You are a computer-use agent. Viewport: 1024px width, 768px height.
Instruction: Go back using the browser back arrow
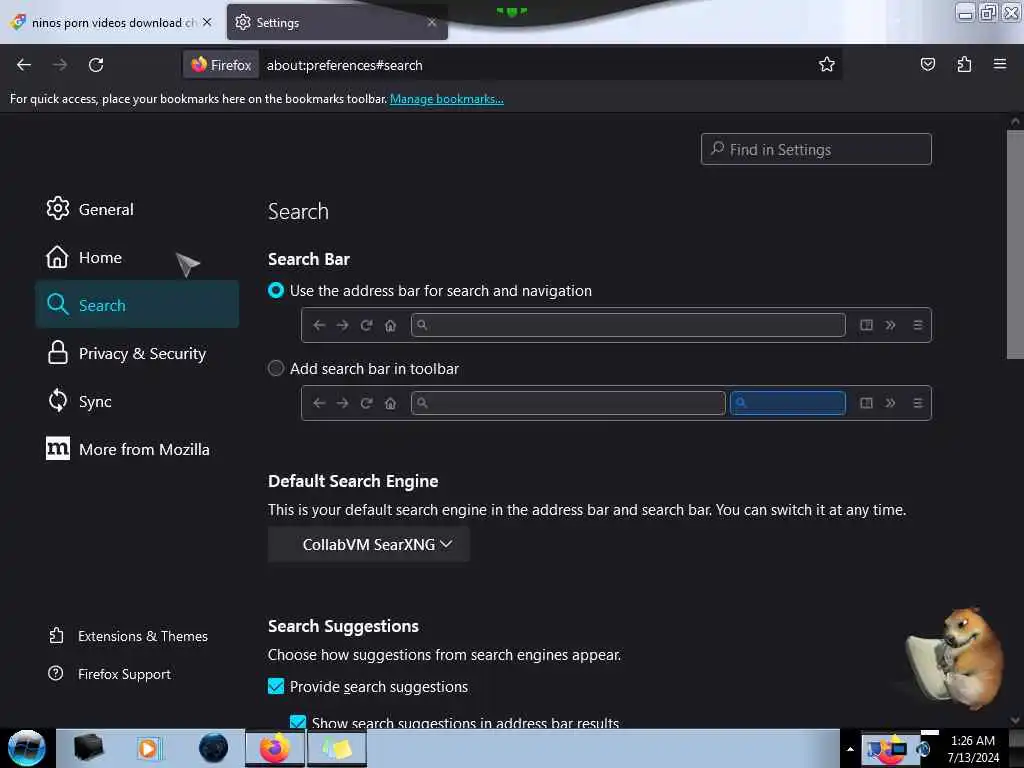pyautogui.click(x=24, y=65)
